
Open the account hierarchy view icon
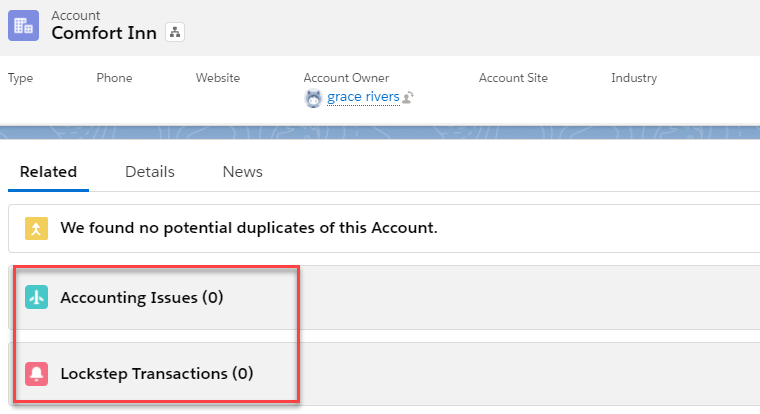point(175,32)
